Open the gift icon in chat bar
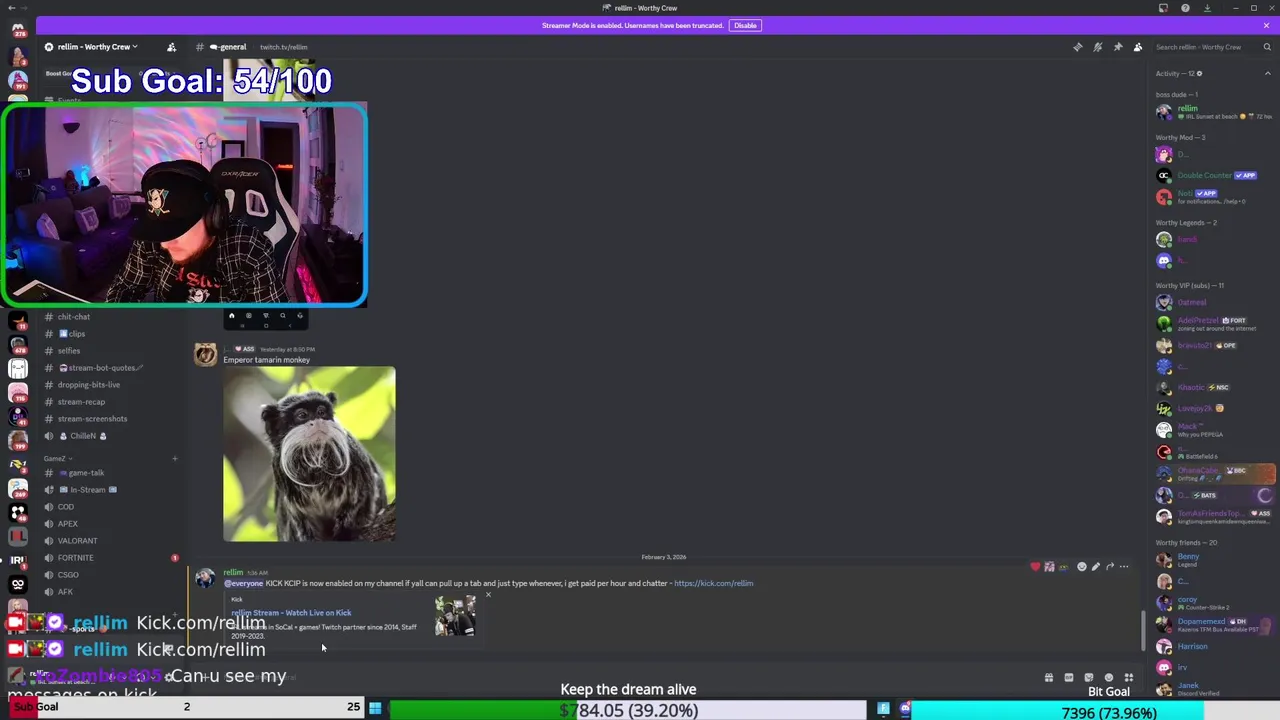This screenshot has width=1280, height=720. [1049, 678]
